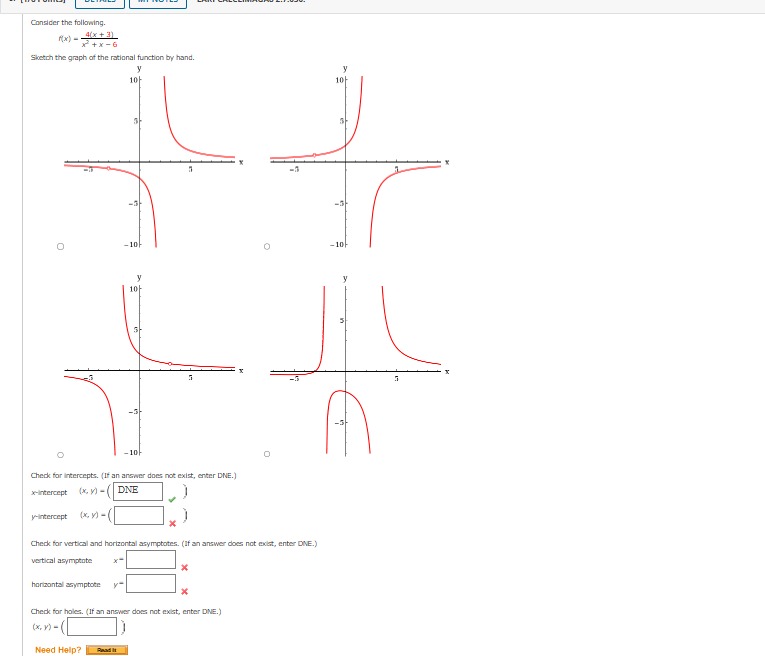The height and width of the screenshot is (656, 765).
Task: Click the x-intercept field containing DNE
Action: click(138, 491)
